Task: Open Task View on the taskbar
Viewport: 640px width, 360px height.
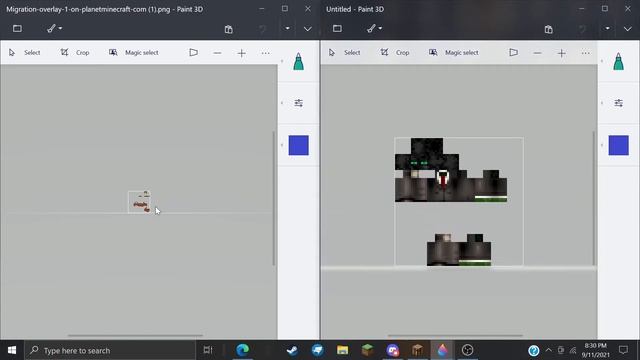Action: pyautogui.click(x=208, y=350)
